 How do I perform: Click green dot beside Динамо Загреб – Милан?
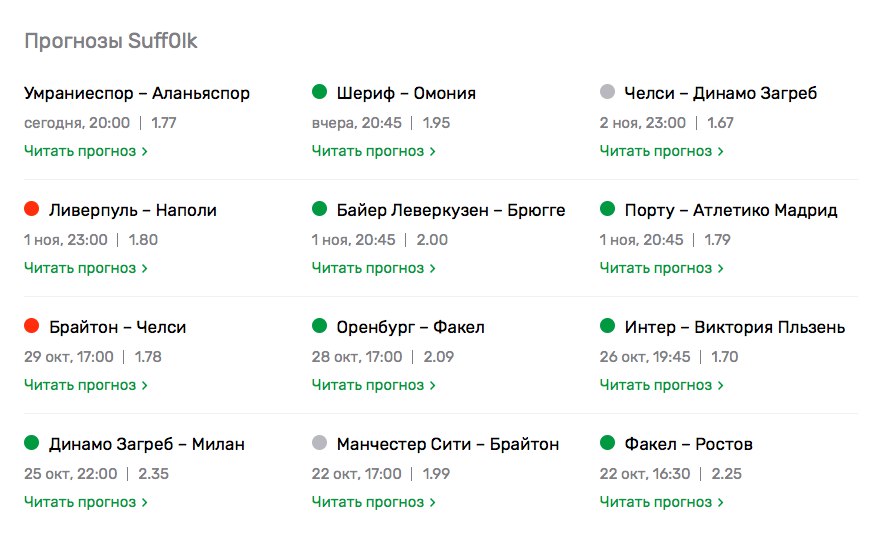click(x=32, y=444)
